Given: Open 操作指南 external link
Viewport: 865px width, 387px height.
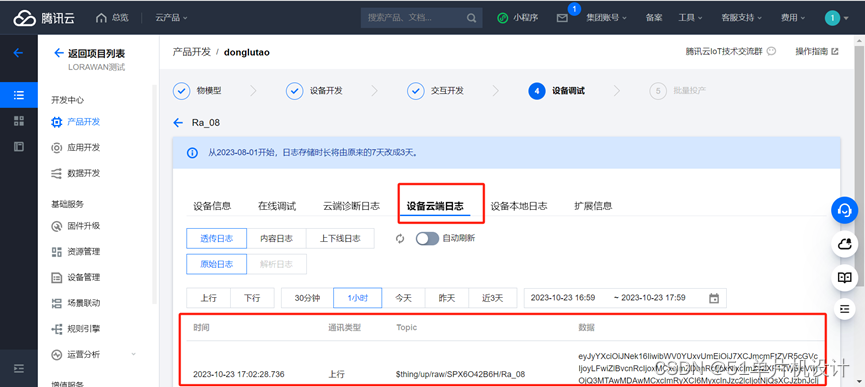Looking at the screenshot, I should point(817,51).
